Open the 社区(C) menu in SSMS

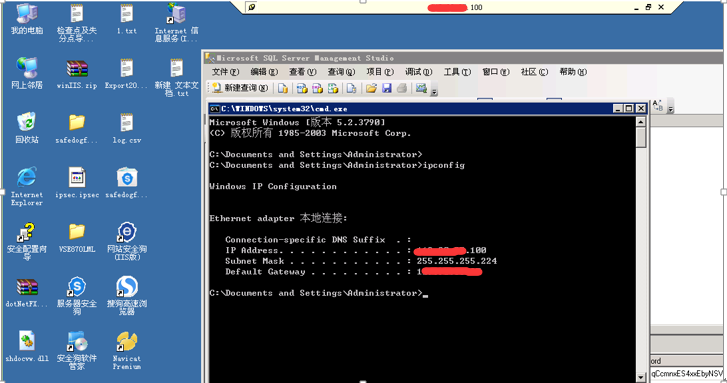point(534,72)
